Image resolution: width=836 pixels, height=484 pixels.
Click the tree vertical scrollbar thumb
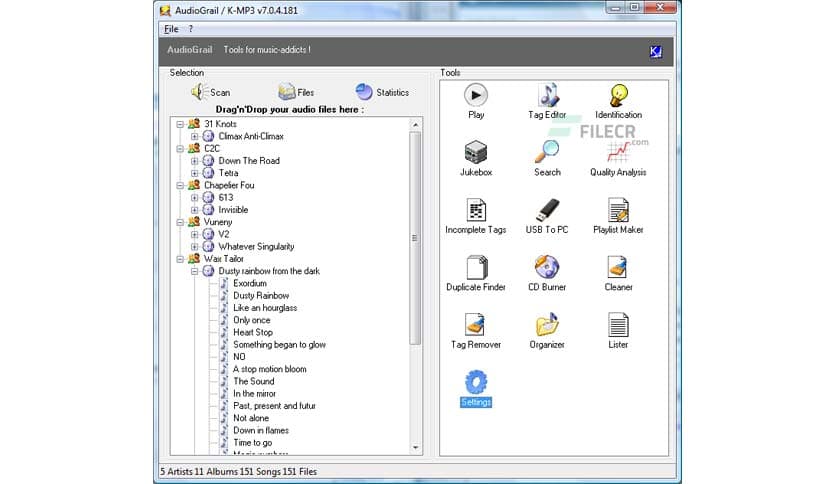coord(415,238)
